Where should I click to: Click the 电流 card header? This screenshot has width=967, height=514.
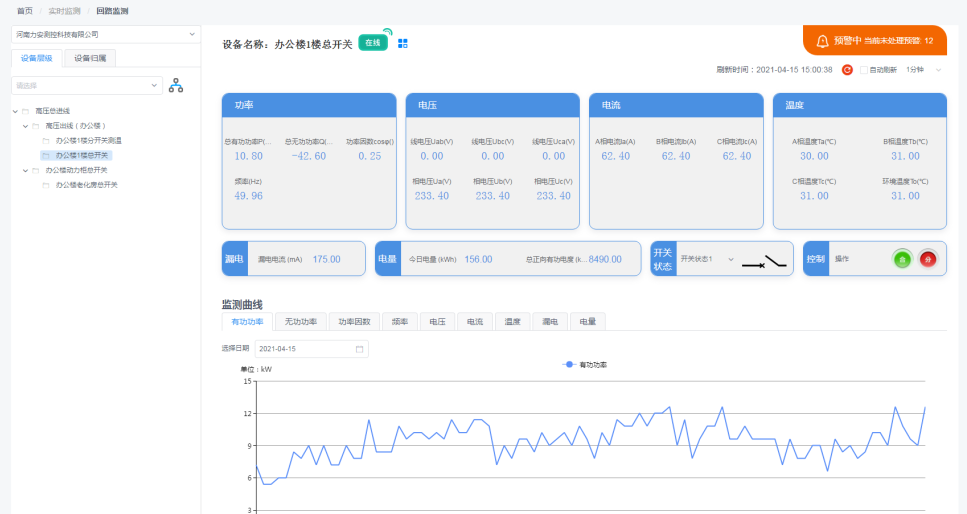coord(677,106)
